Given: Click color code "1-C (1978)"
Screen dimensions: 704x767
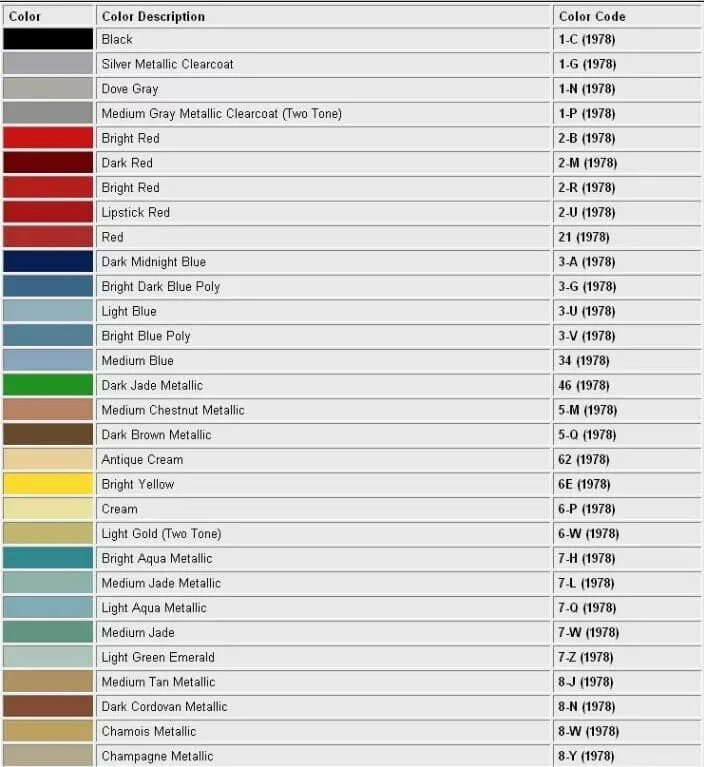Looking at the screenshot, I should click(x=587, y=39).
